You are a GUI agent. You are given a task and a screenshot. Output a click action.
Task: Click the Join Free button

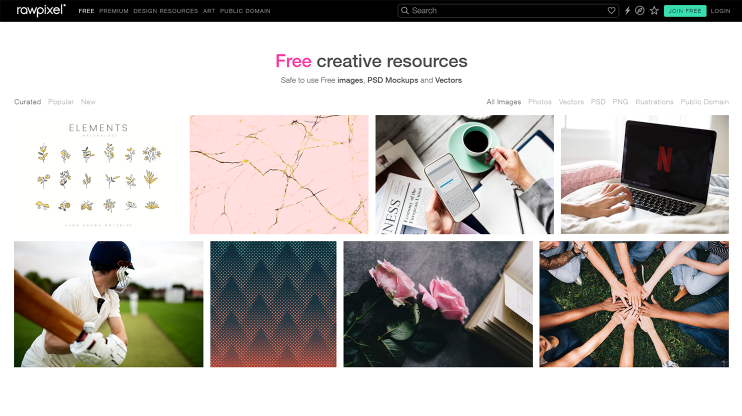point(685,11)
